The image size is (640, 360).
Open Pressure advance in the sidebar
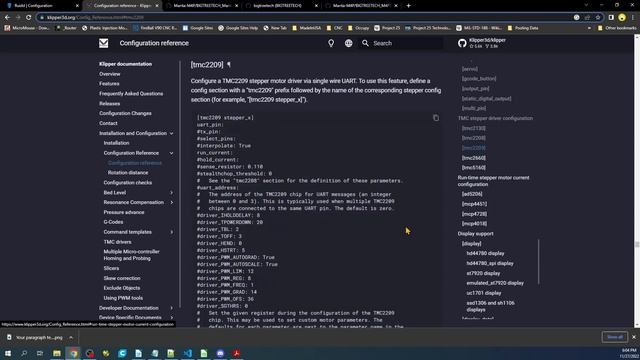124,212
